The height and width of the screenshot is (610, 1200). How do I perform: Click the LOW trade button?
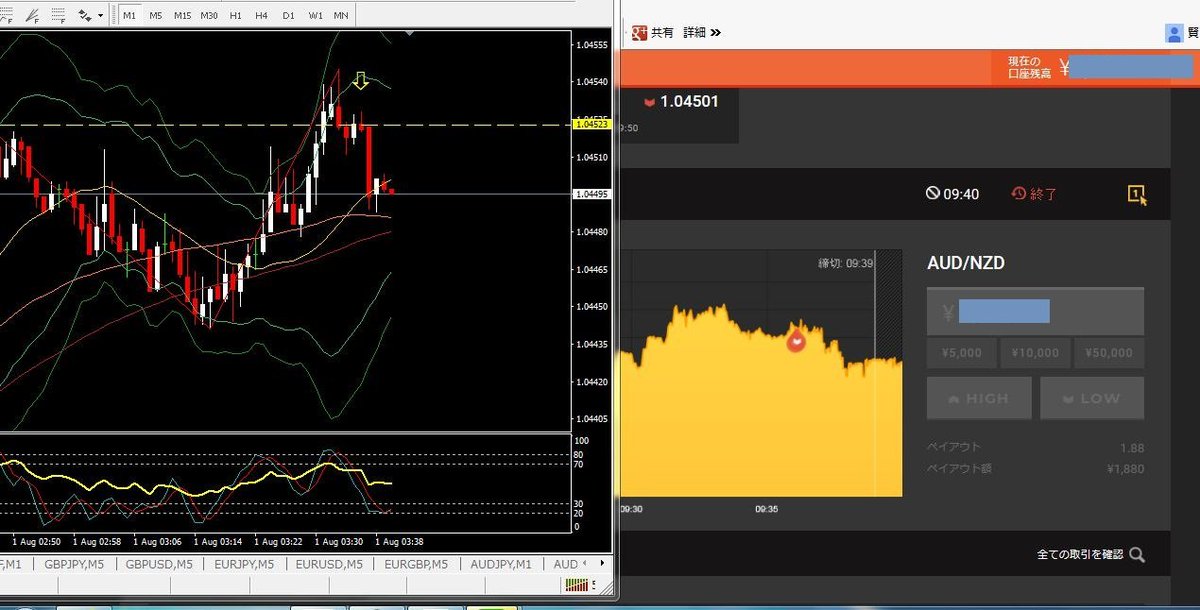point(1092,398)
